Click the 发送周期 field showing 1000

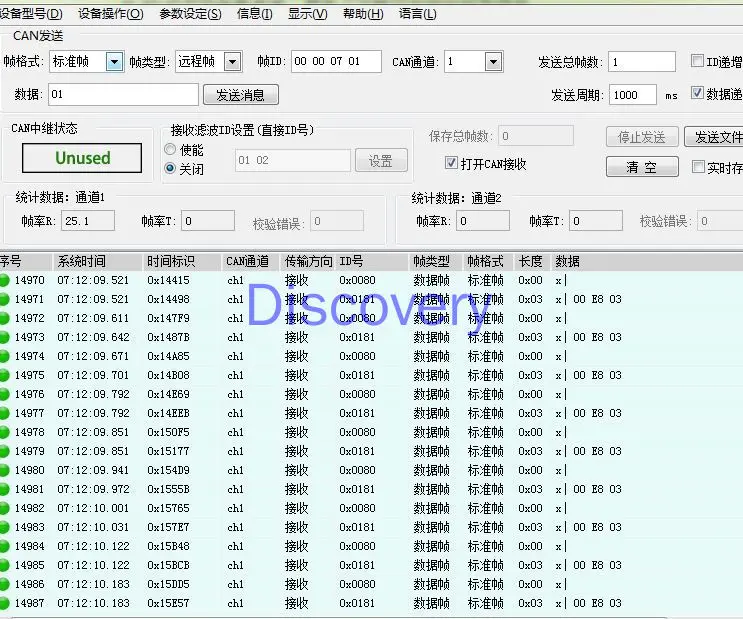pyautogui.click(x=633, y=95)
